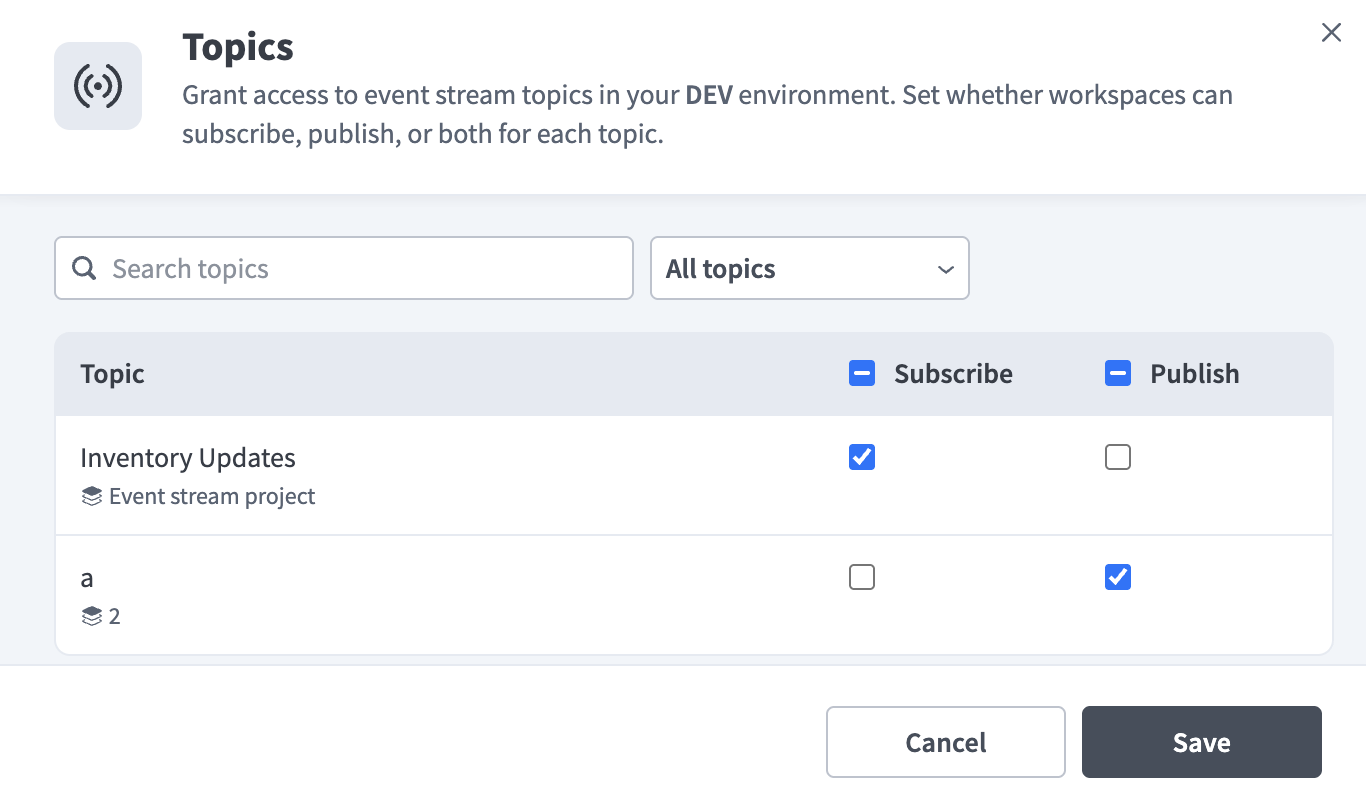Screen dimensions: 1366x804
Task: Uncheck Publish for topic a
Action: click(1118, 577)
